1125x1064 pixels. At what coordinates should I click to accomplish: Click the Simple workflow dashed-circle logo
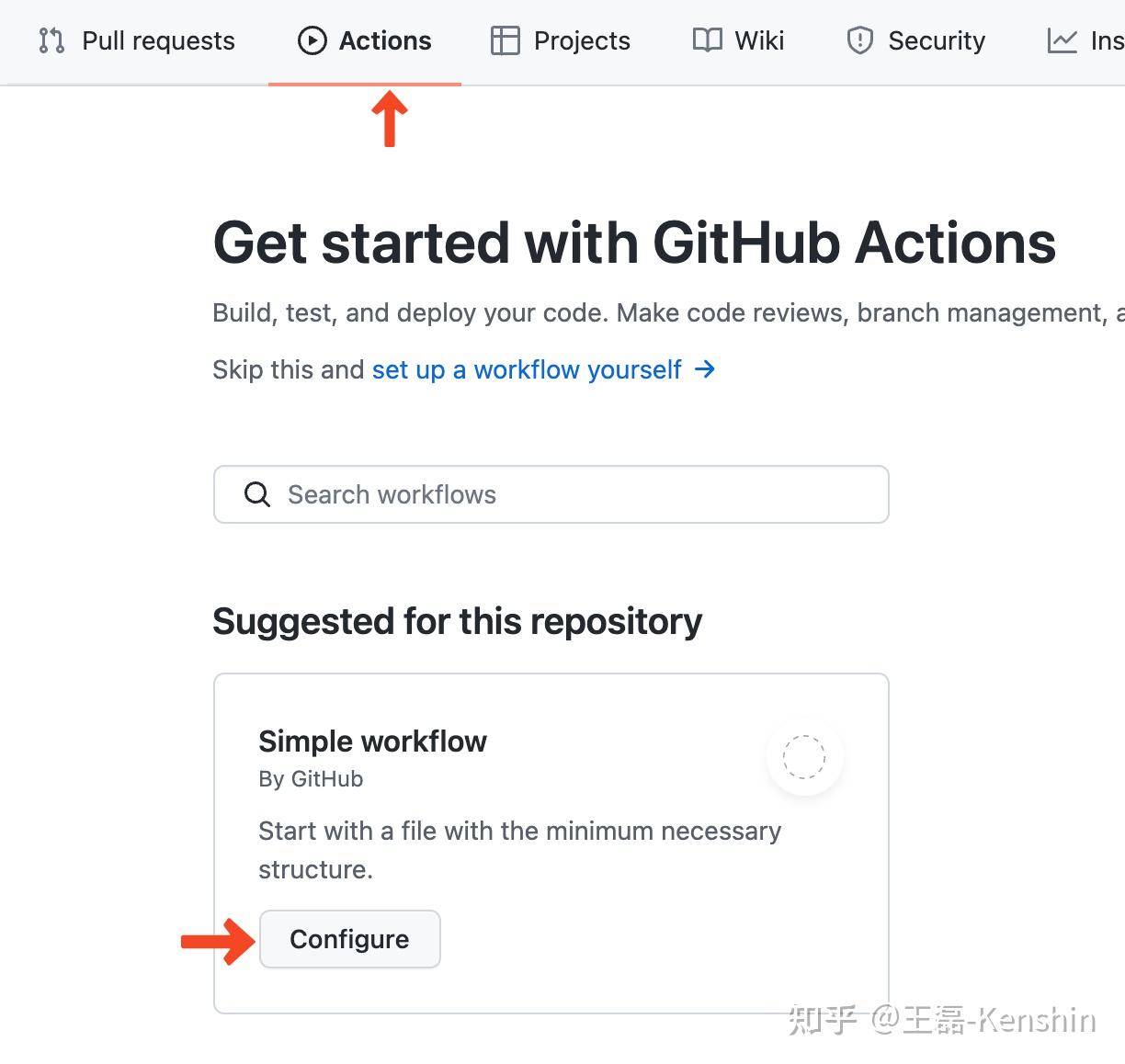click(x=804, y=757)
